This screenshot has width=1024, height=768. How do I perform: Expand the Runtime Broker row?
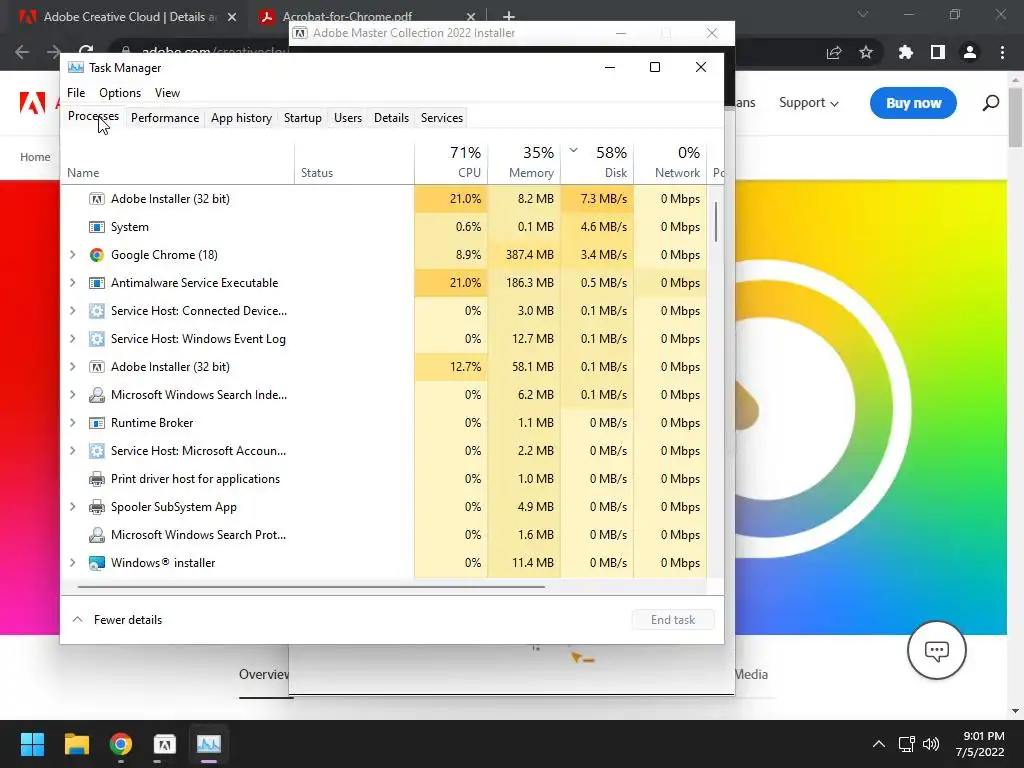click(72, 423)
